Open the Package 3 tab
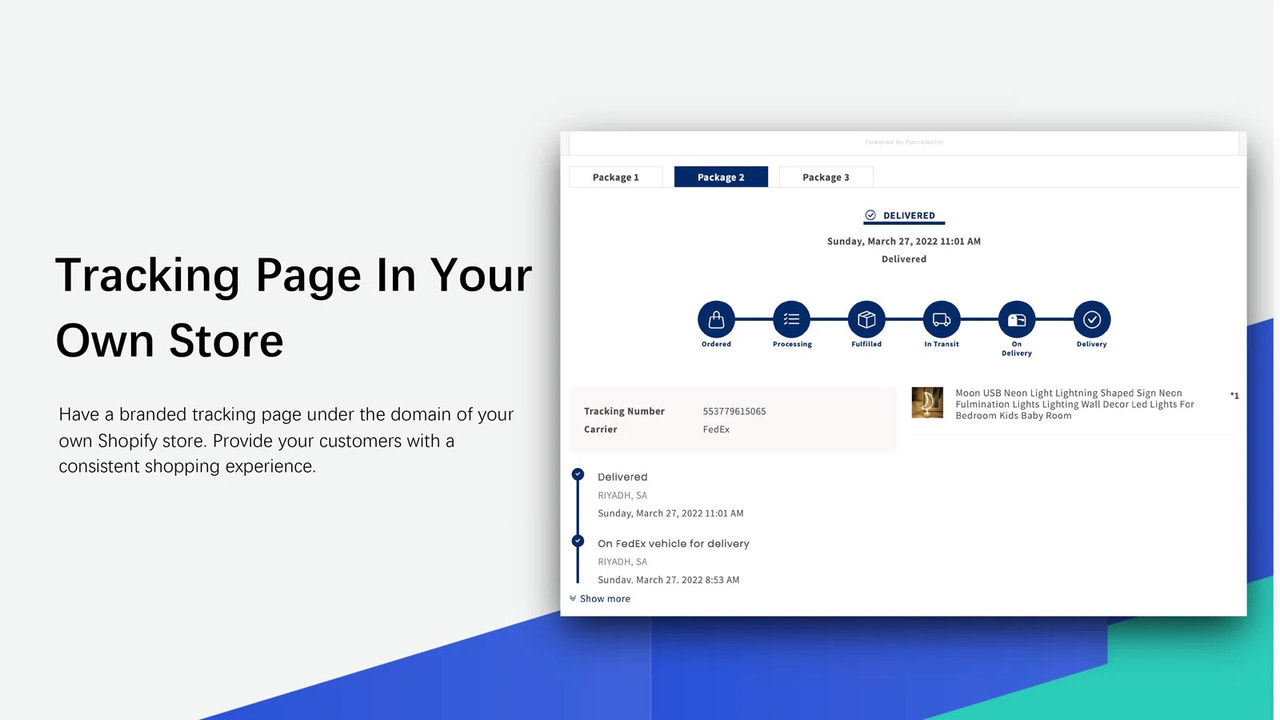 [825, 176]
